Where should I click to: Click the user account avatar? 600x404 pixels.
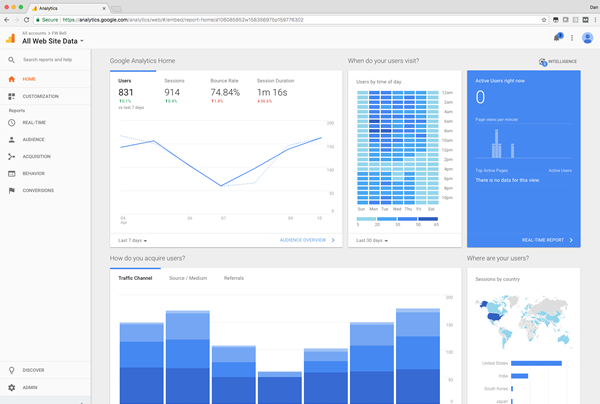[x=587, y=38]
